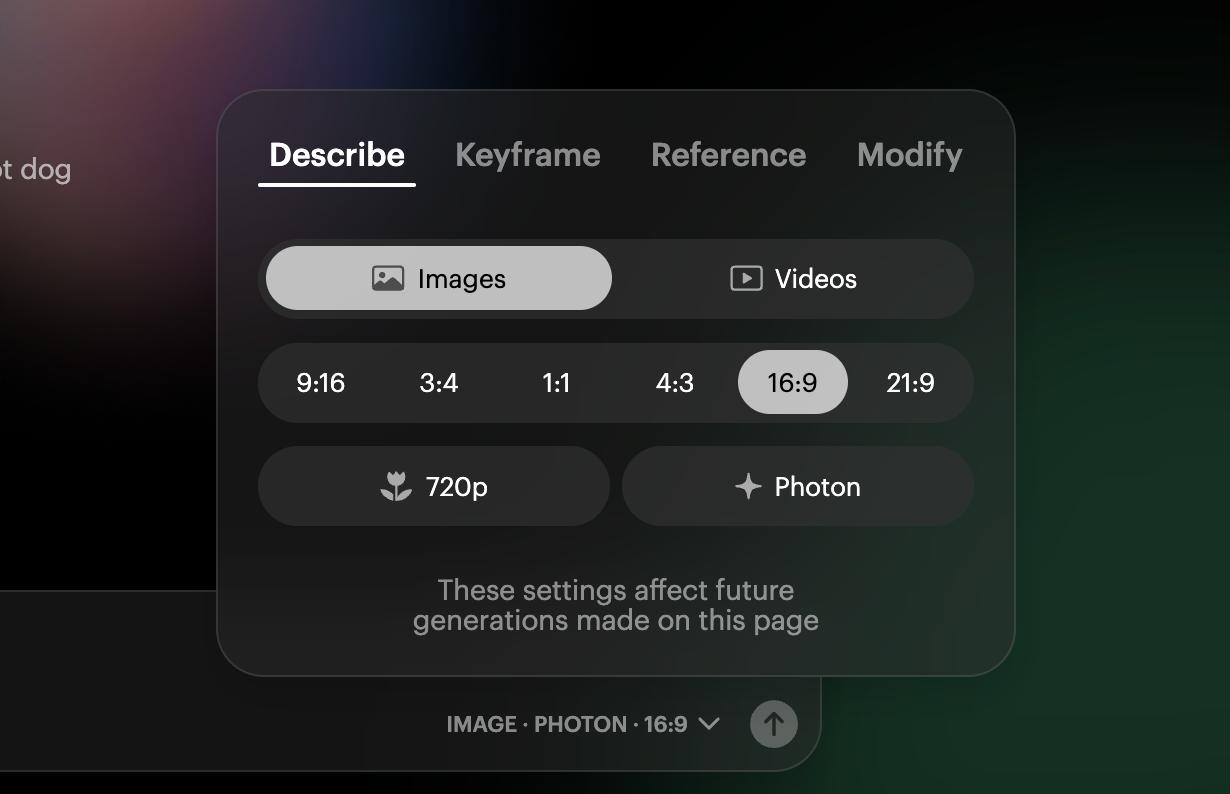Screen dimensions: 1230x794
Task: Go to the Modify tab
Action: click(910, 155)
